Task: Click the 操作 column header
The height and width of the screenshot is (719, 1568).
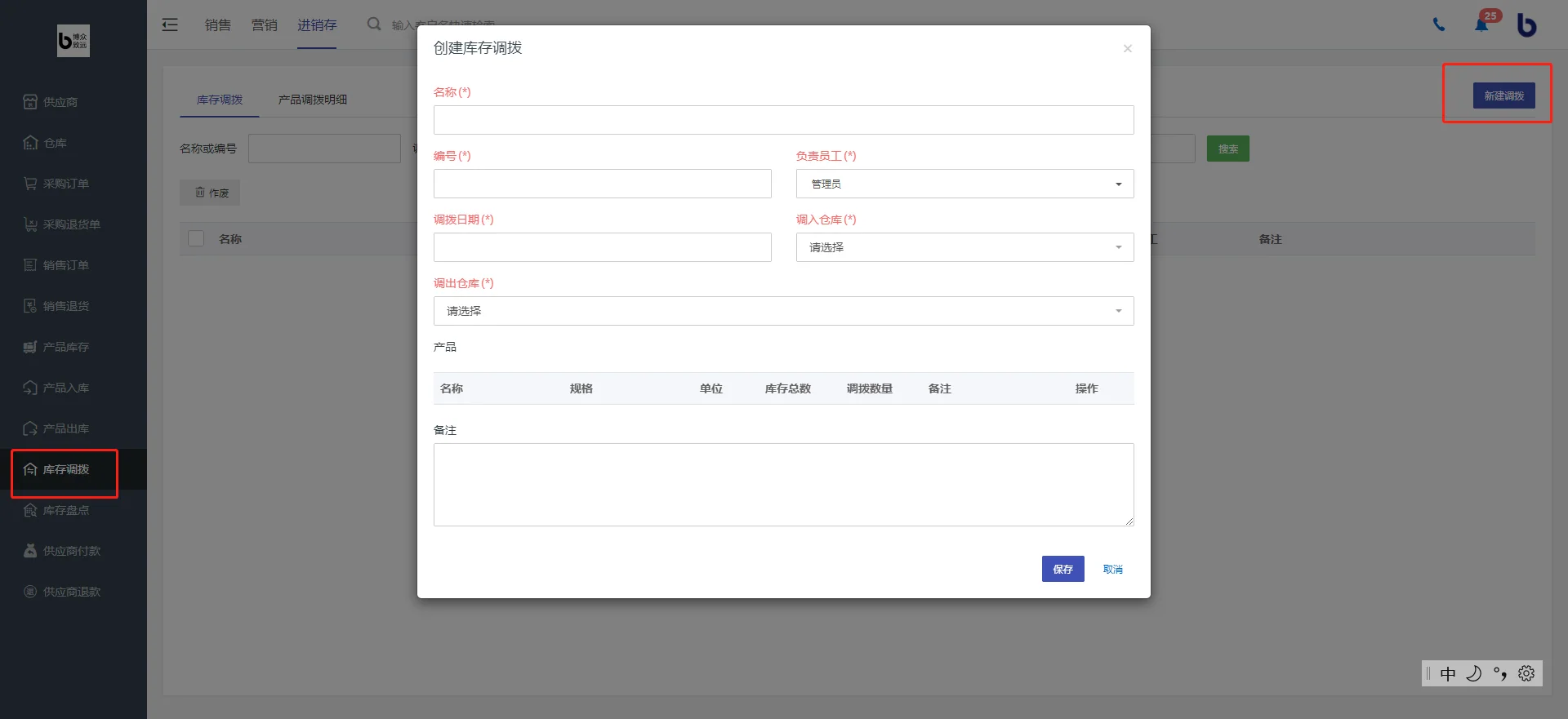Action: (x=1087, y=388)
